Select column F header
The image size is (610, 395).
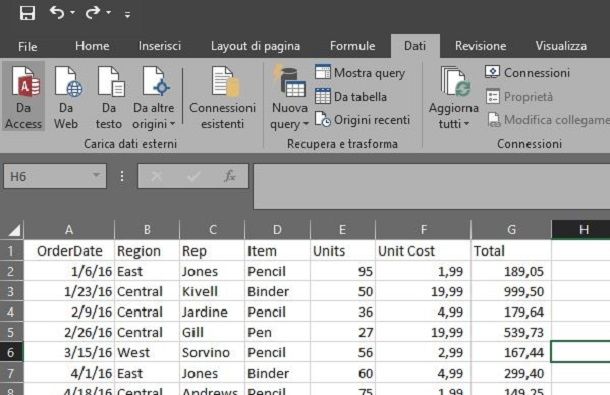[x=423, y=230]
